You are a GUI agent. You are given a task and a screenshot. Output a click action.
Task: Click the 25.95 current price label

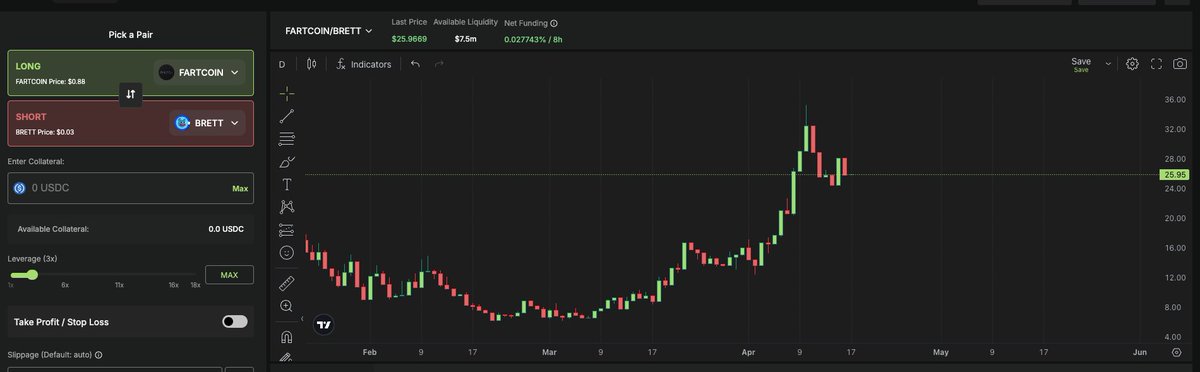(1174, 175)
